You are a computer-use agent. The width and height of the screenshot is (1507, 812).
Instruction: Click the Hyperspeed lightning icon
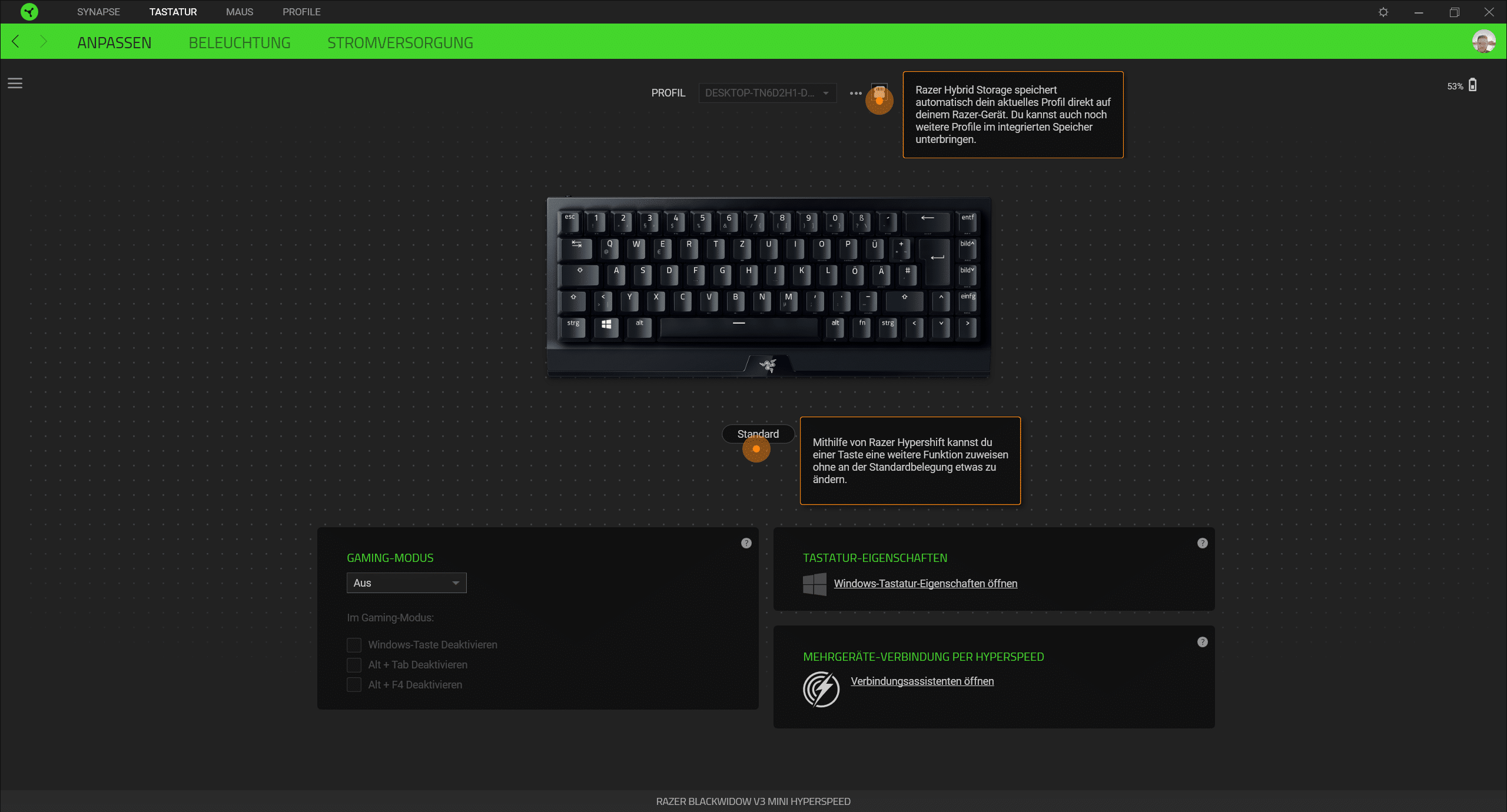821,689
